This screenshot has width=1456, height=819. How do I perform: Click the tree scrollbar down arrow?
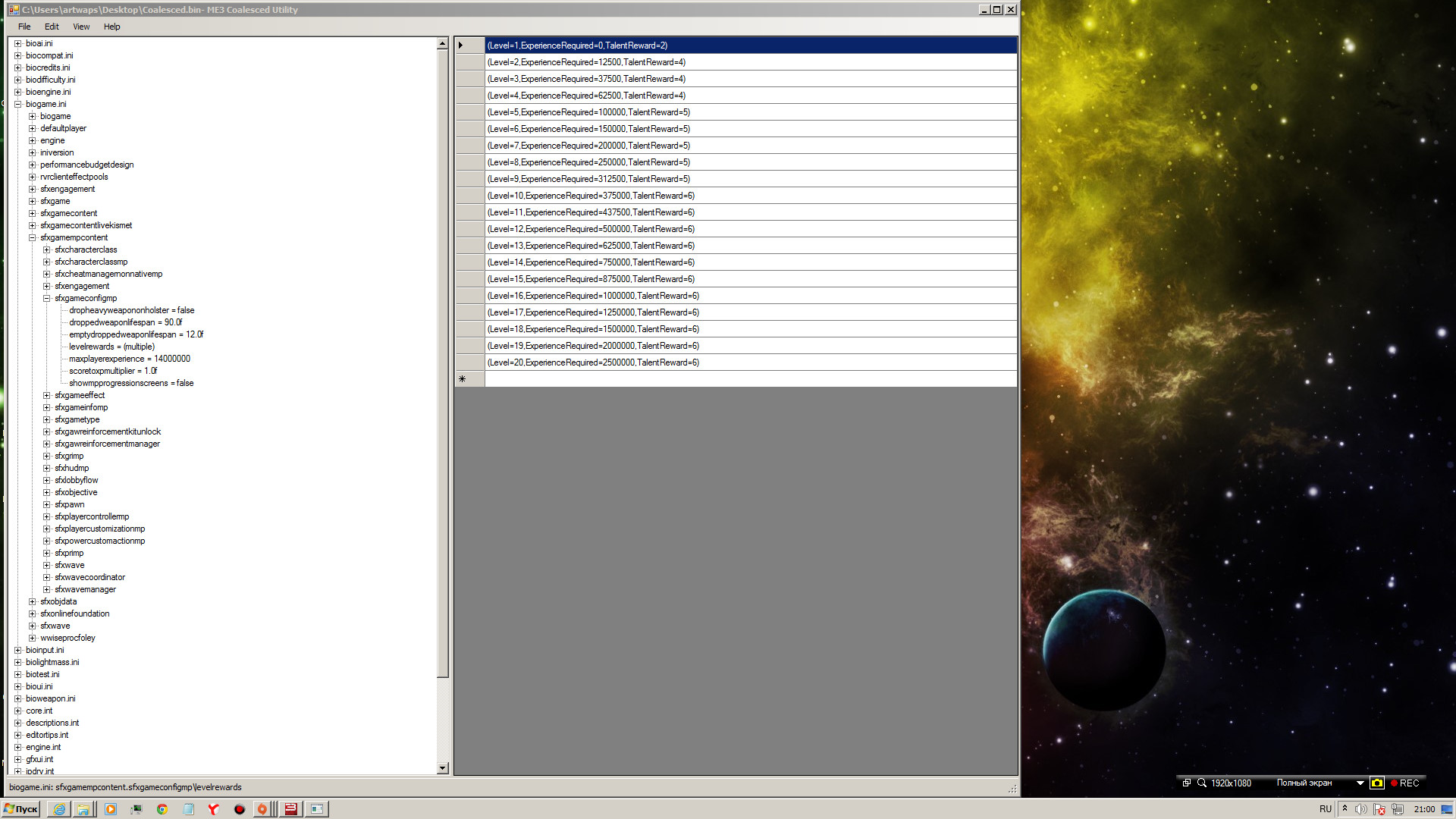tap(443, 768)
